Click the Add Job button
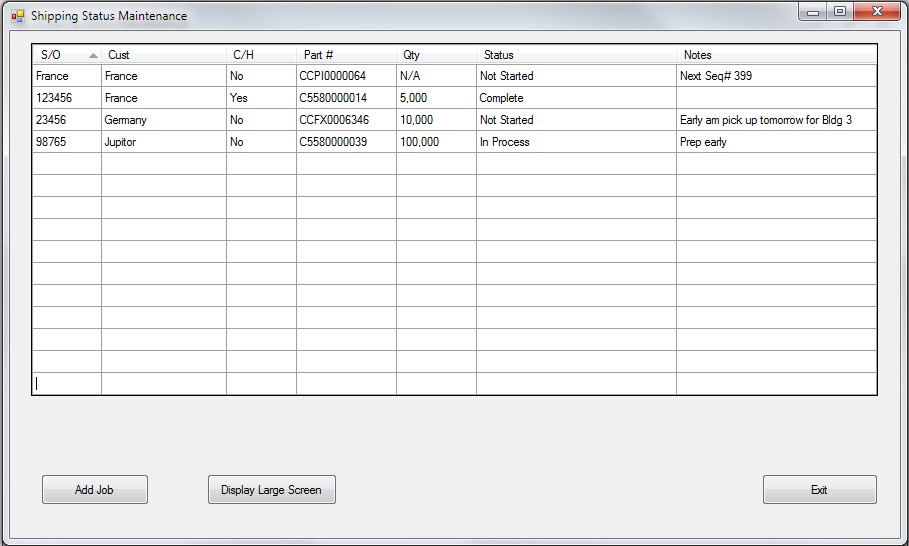Screen dimensions: 909x546 coord(94,490)
